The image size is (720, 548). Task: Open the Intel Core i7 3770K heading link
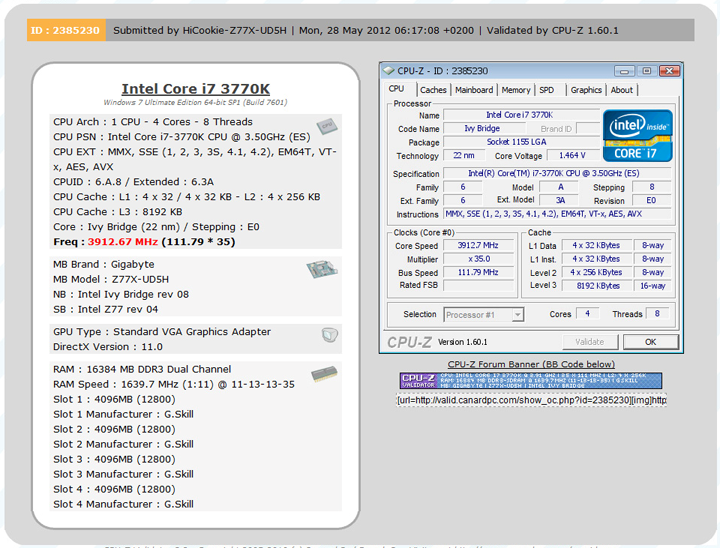click(196, 89)
